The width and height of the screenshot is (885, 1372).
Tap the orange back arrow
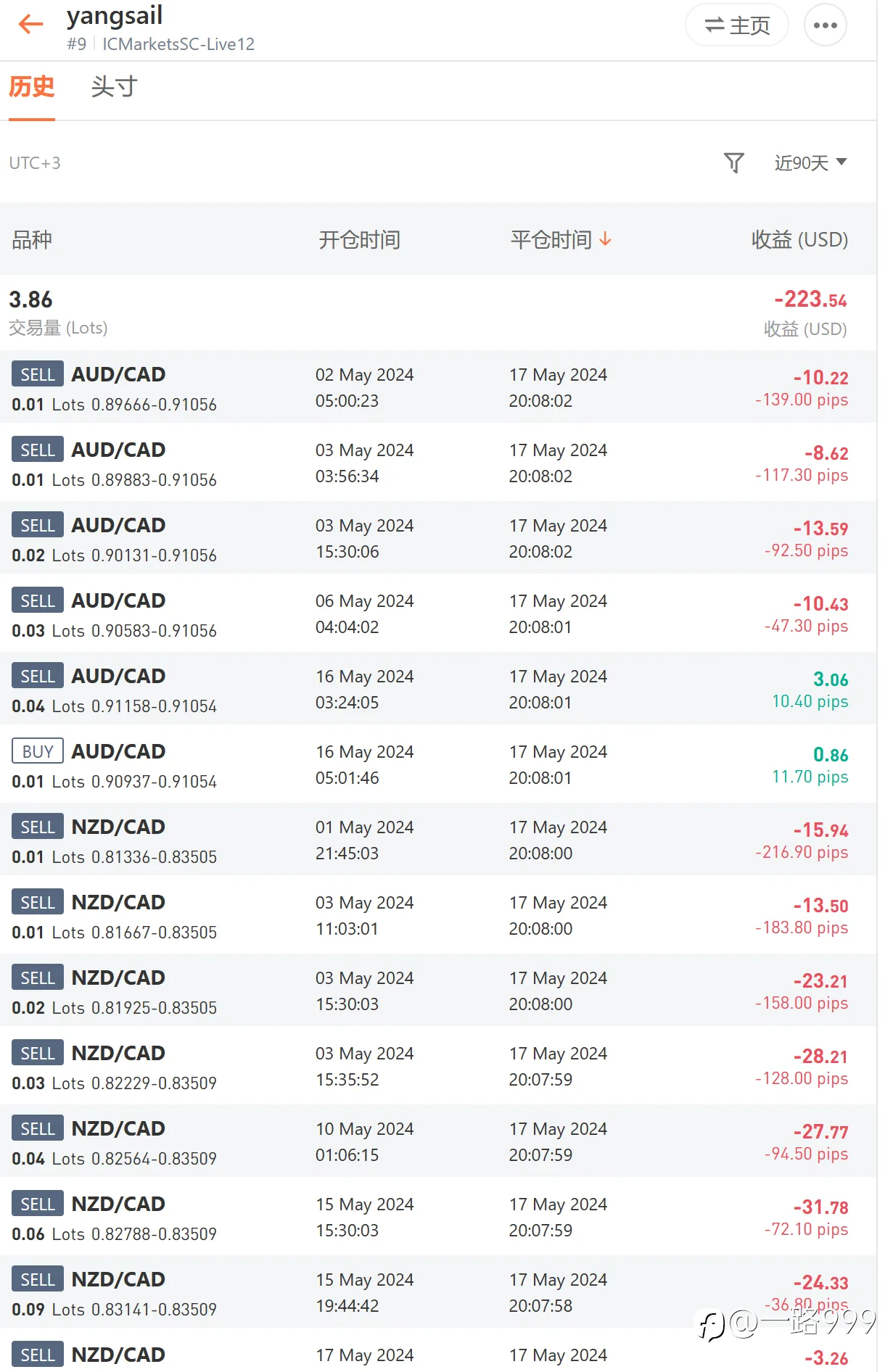(30, 24)
